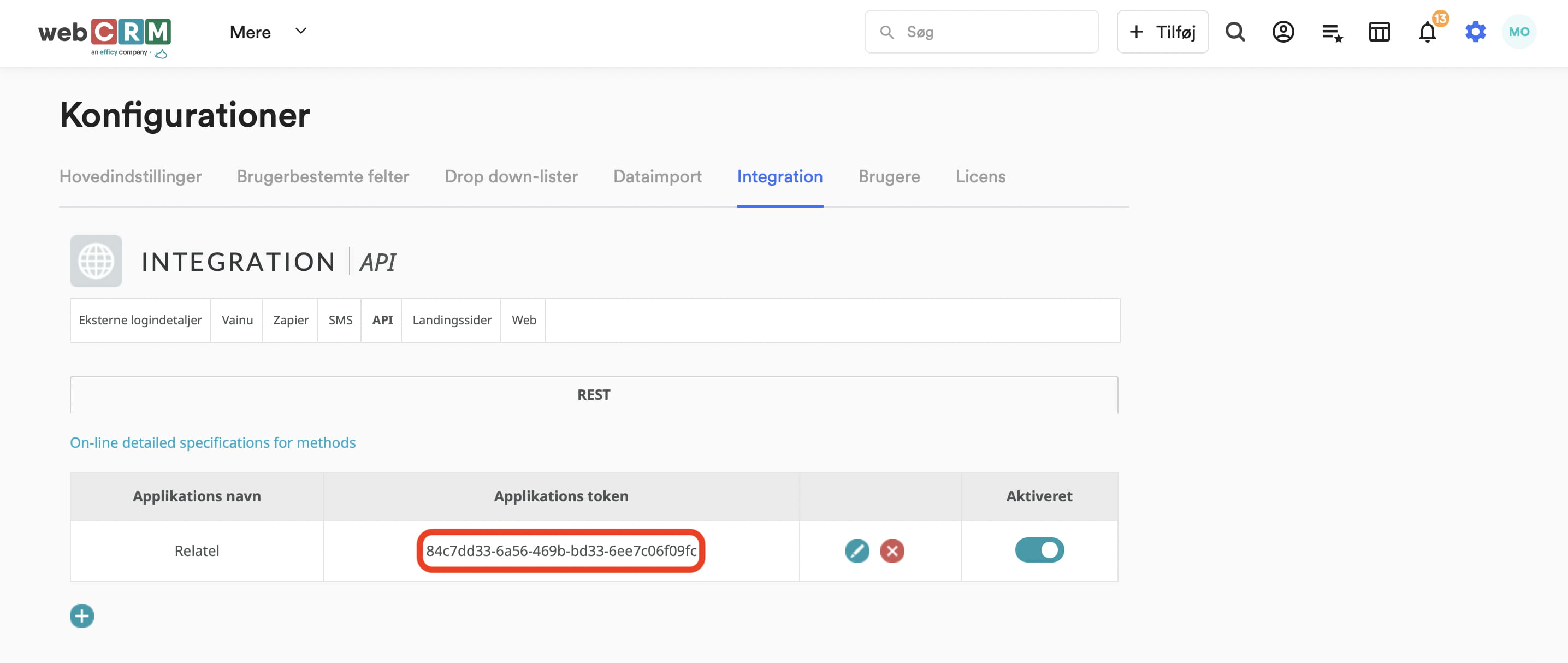Click the blue settings gear icon
This screenshot has height=663, width=1568.
pyautogui.click(x=1475, y=32)
